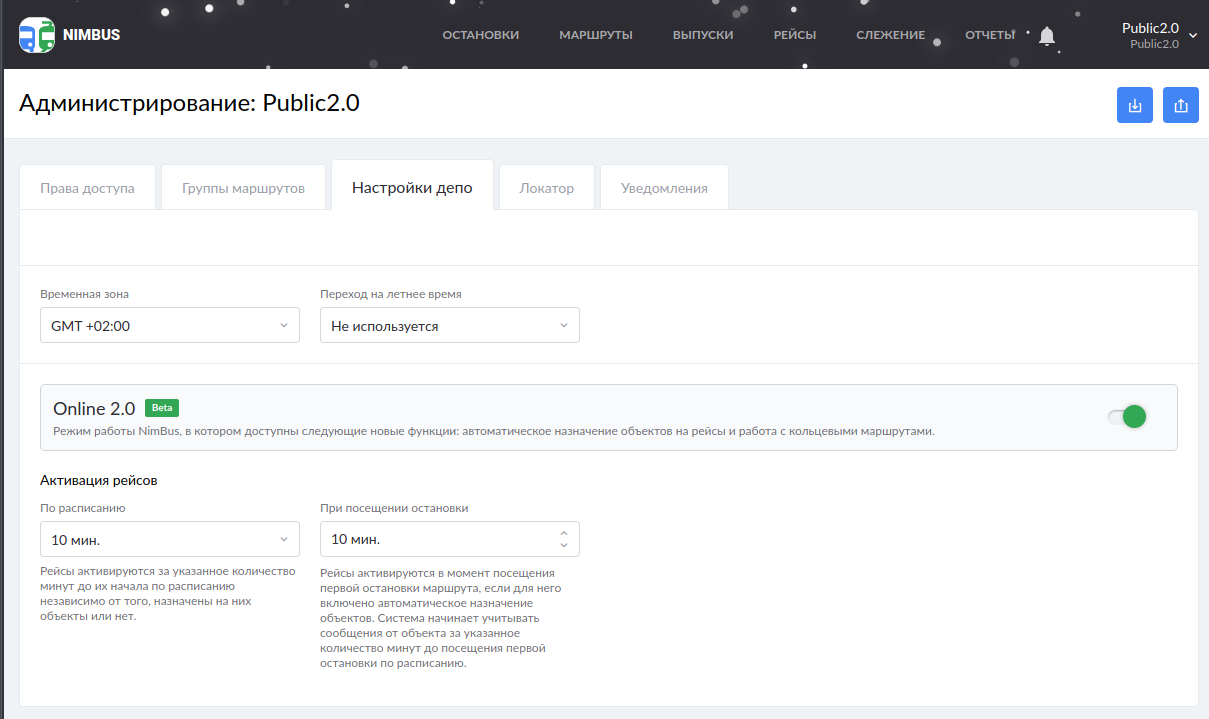Toggle the Online 2.0 switch
The width and height of the screenshot is (1209, 719).
pyautogui.click(x=1126, y=417)
